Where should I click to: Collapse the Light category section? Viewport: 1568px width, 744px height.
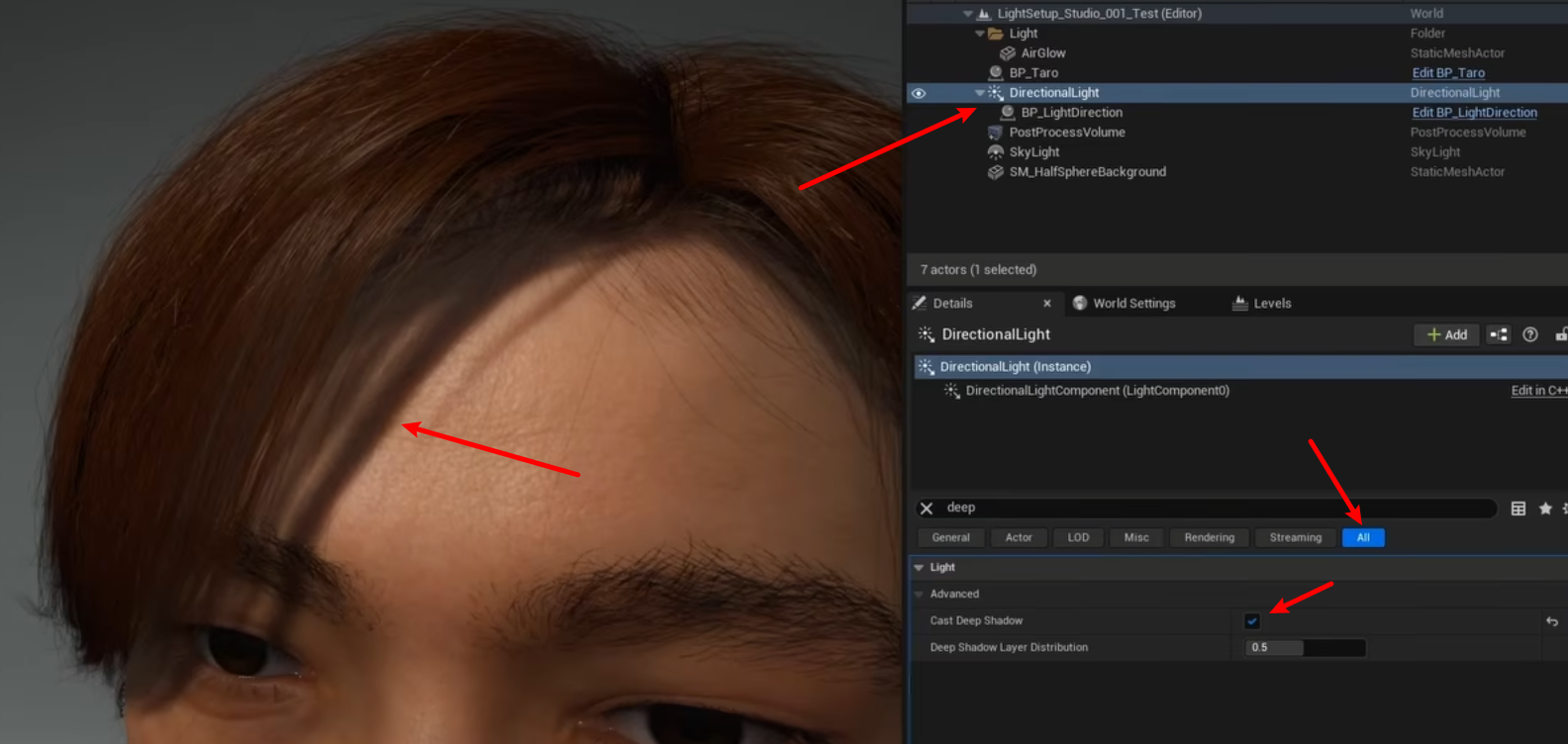[x=919, y=568]
